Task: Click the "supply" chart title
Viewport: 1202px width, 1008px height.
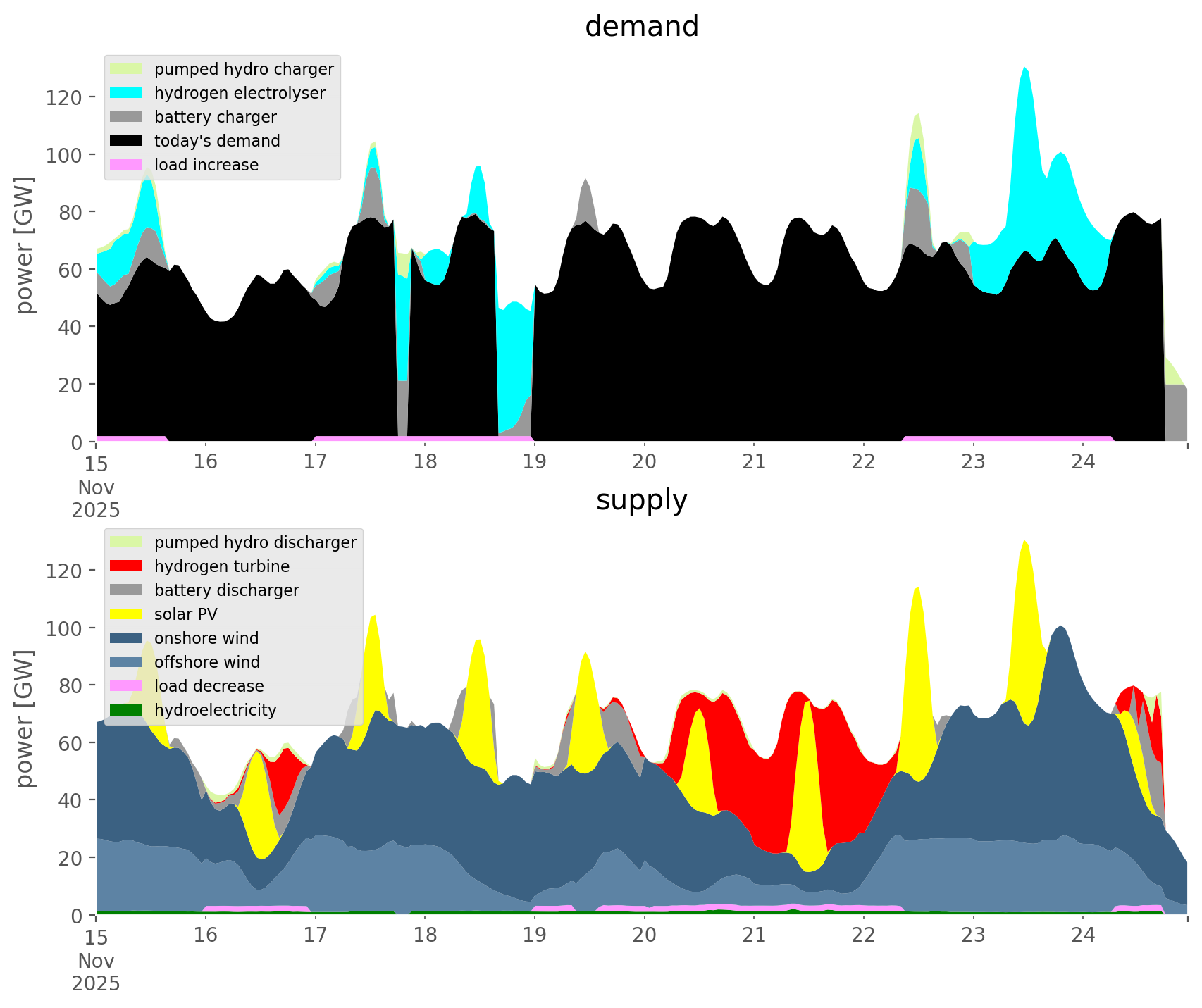Action: pyautogui.click(x=641, y=500)
